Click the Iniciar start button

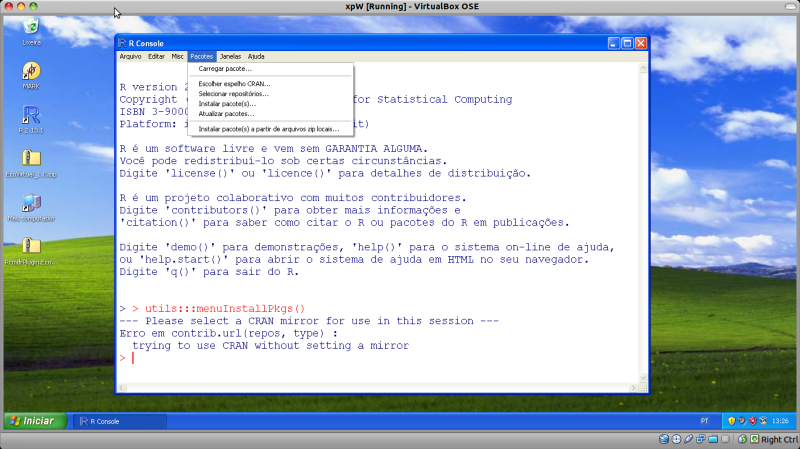click(x=33, y=421)
